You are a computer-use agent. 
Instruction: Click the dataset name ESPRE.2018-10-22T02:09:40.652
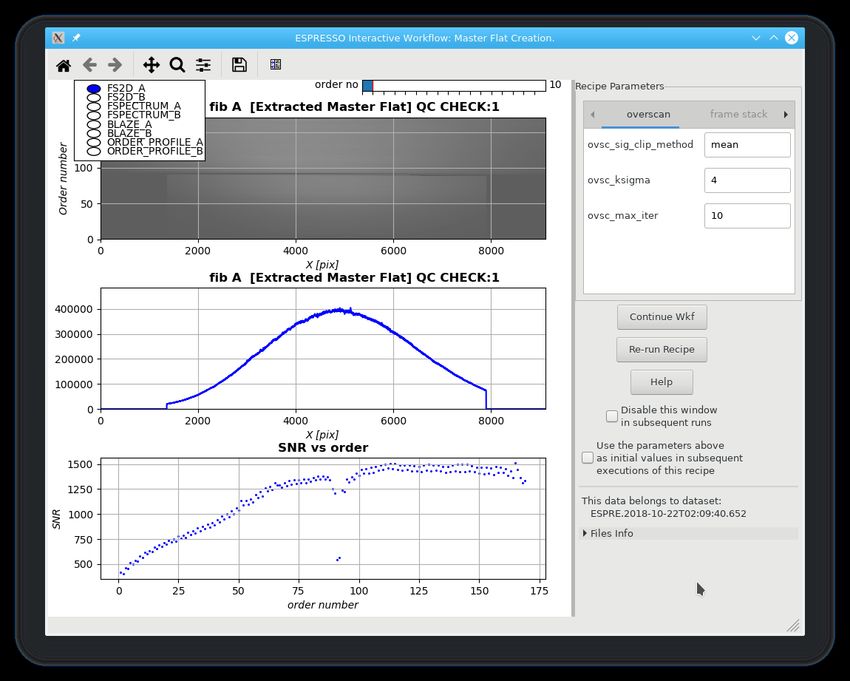point(668,513)
